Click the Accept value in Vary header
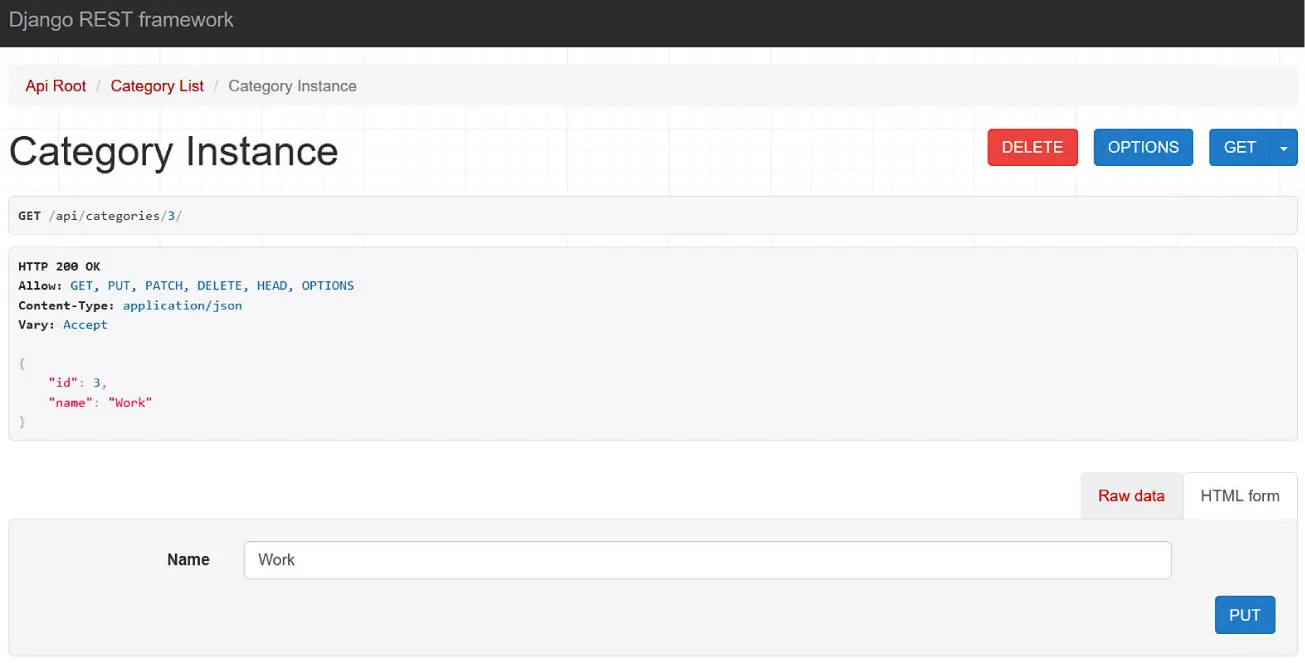Viewport: 1305px width, 663px height. [85, 324]
